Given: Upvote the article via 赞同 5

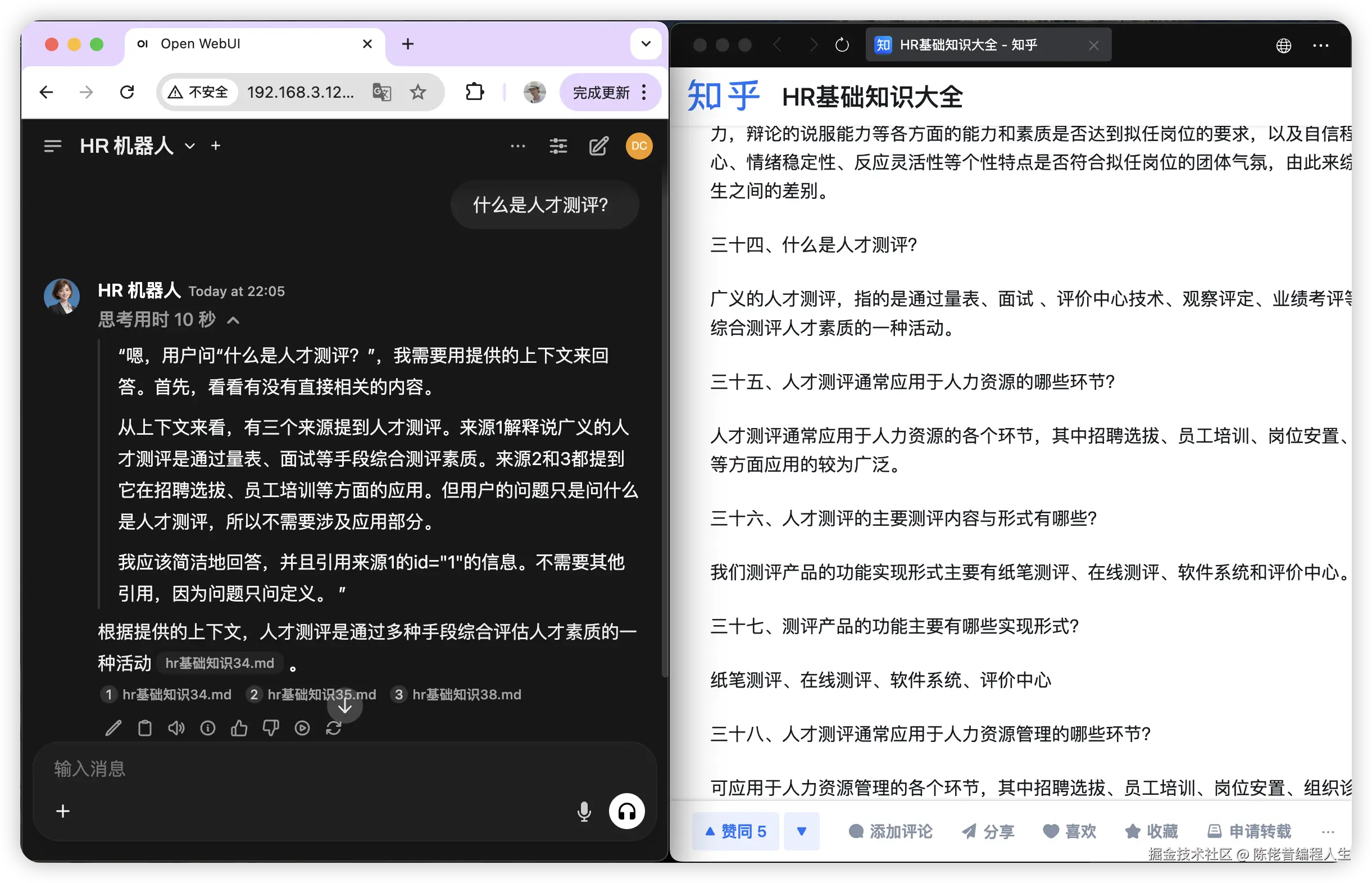Looking at the screenshot, I should pyautogui.click(x=735, y=831).
